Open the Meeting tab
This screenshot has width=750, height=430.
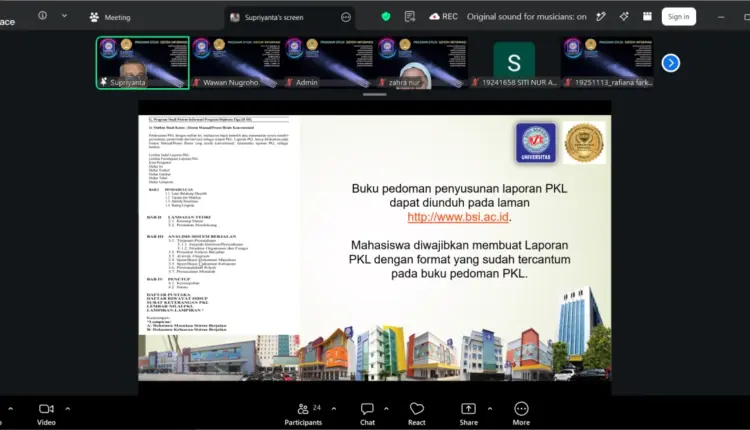pyautogui.click(x=110, y=17)
